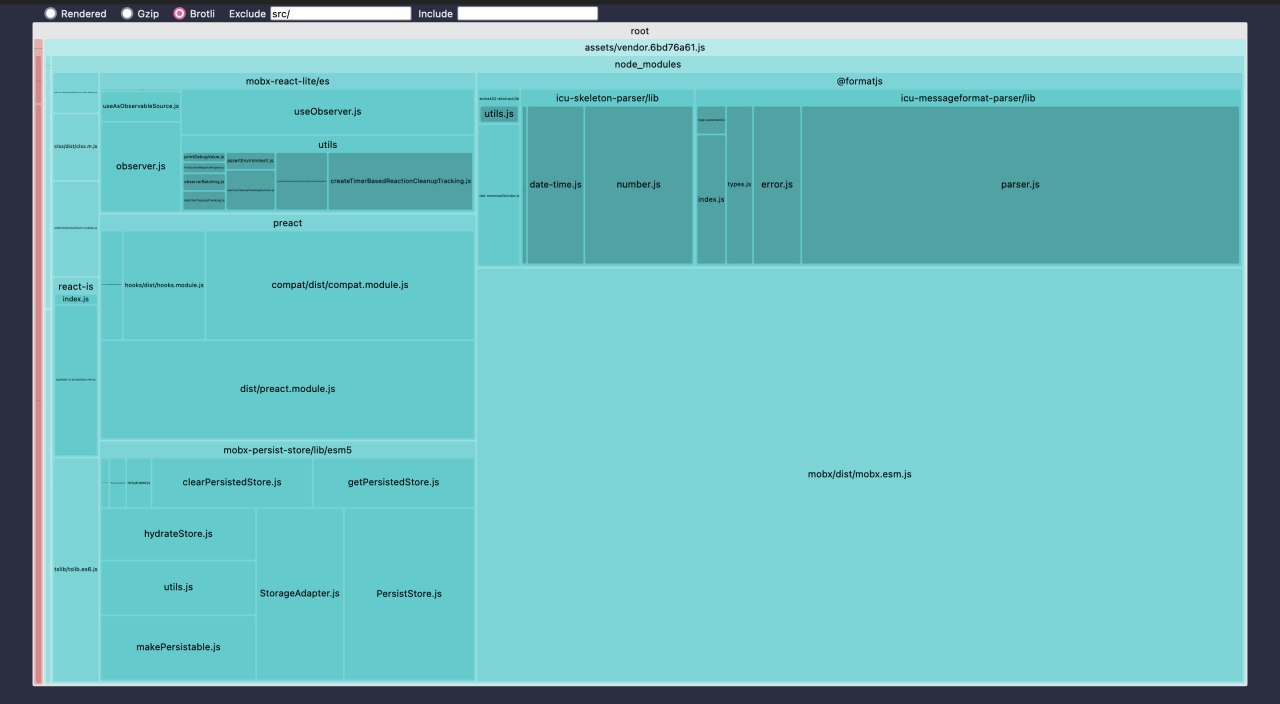Screen dimensions: 1280x704
Task: Select the hydrateStore.js block
Action: [x=178, y=534]
